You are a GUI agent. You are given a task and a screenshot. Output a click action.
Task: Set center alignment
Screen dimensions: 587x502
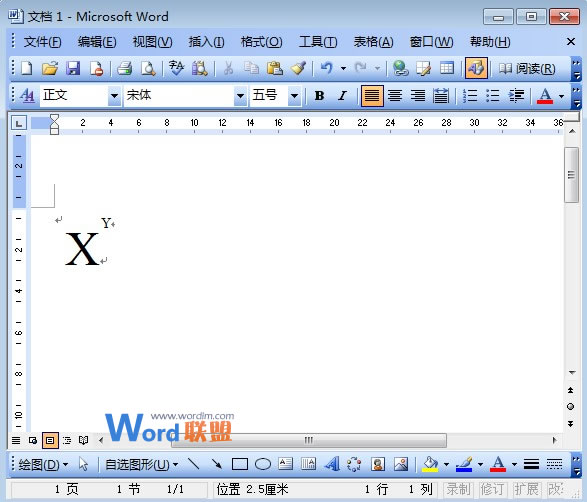click(x=395, y=96)
